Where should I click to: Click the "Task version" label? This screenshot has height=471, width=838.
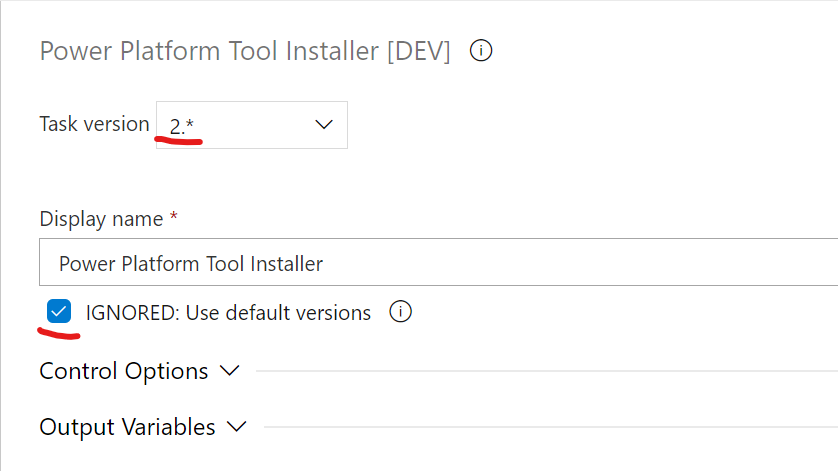coord(94,124)
